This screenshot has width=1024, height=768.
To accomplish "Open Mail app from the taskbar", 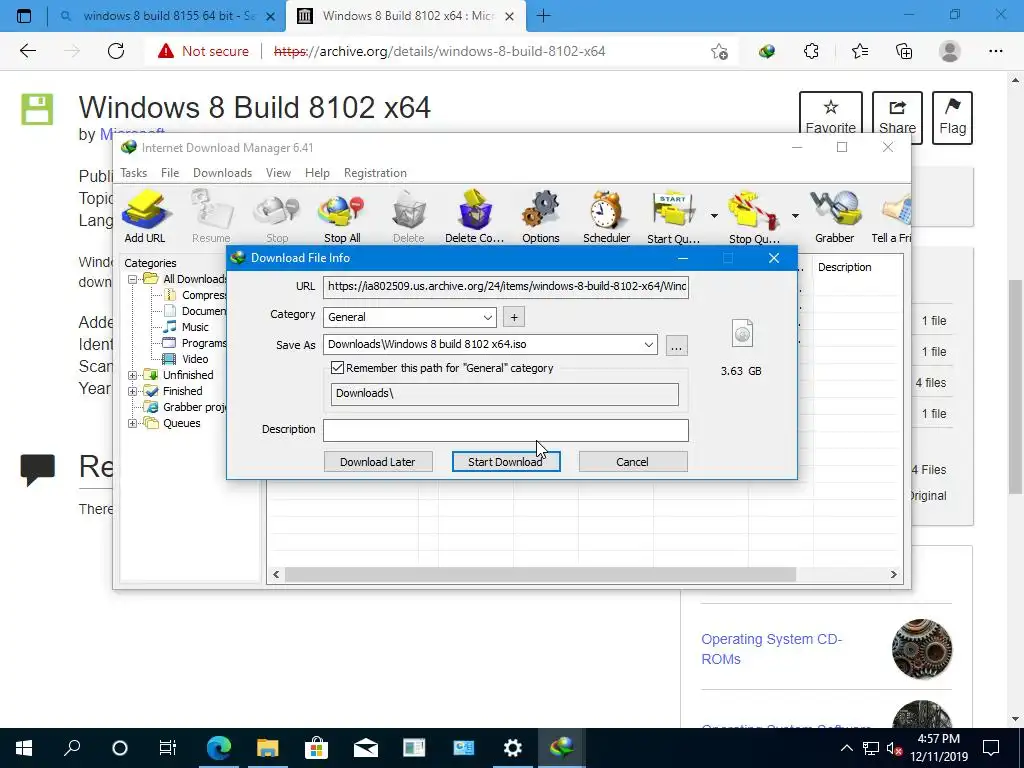I will click(366, 747).
